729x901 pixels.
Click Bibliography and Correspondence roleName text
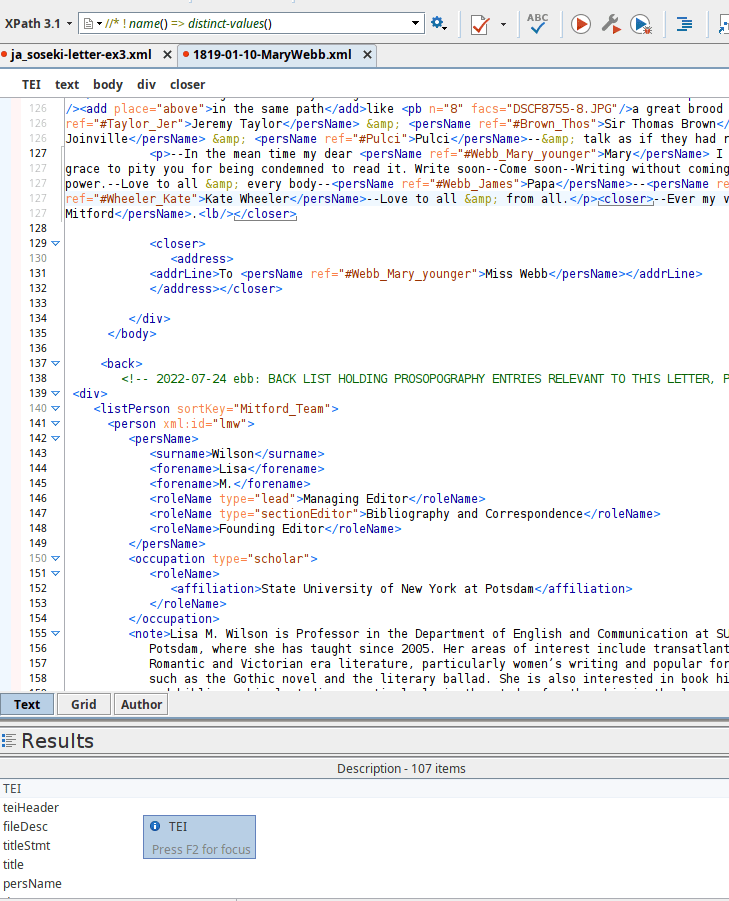coord(475,514)
